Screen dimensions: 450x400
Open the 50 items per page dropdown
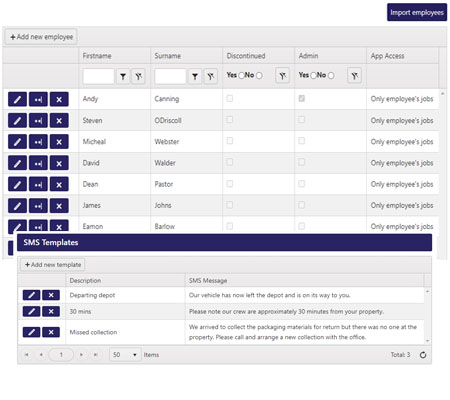pos(125,355)
